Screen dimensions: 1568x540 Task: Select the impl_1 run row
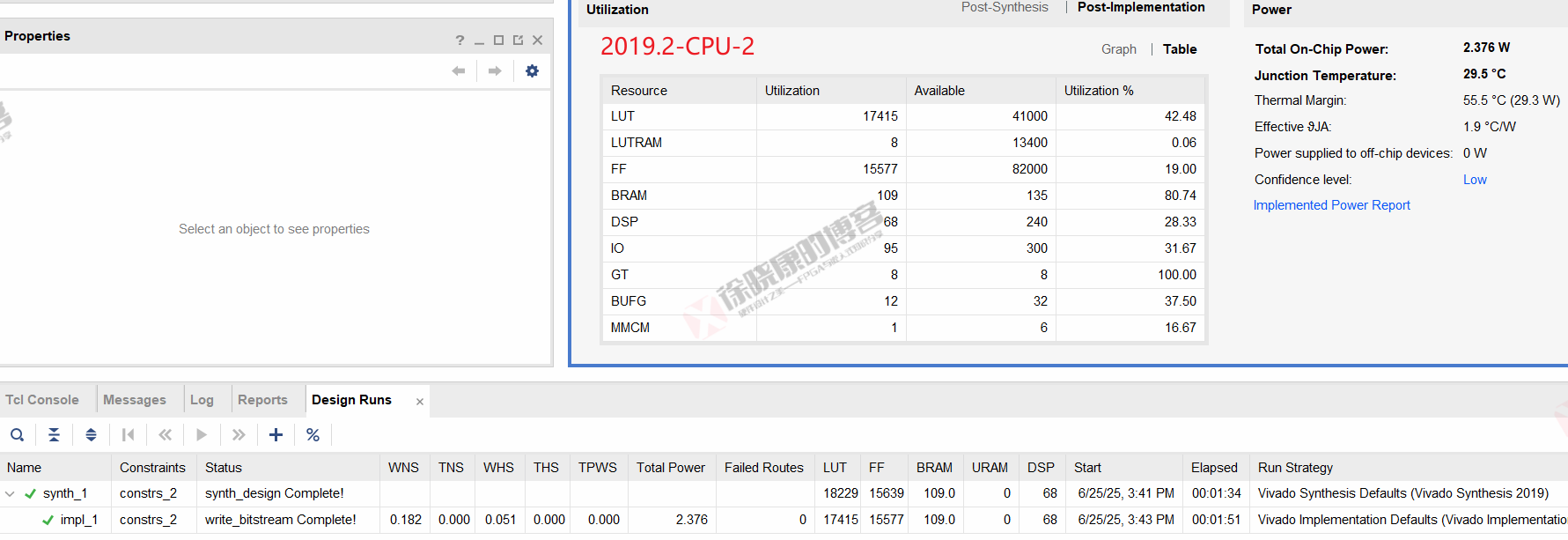click(x=784, y=521)
